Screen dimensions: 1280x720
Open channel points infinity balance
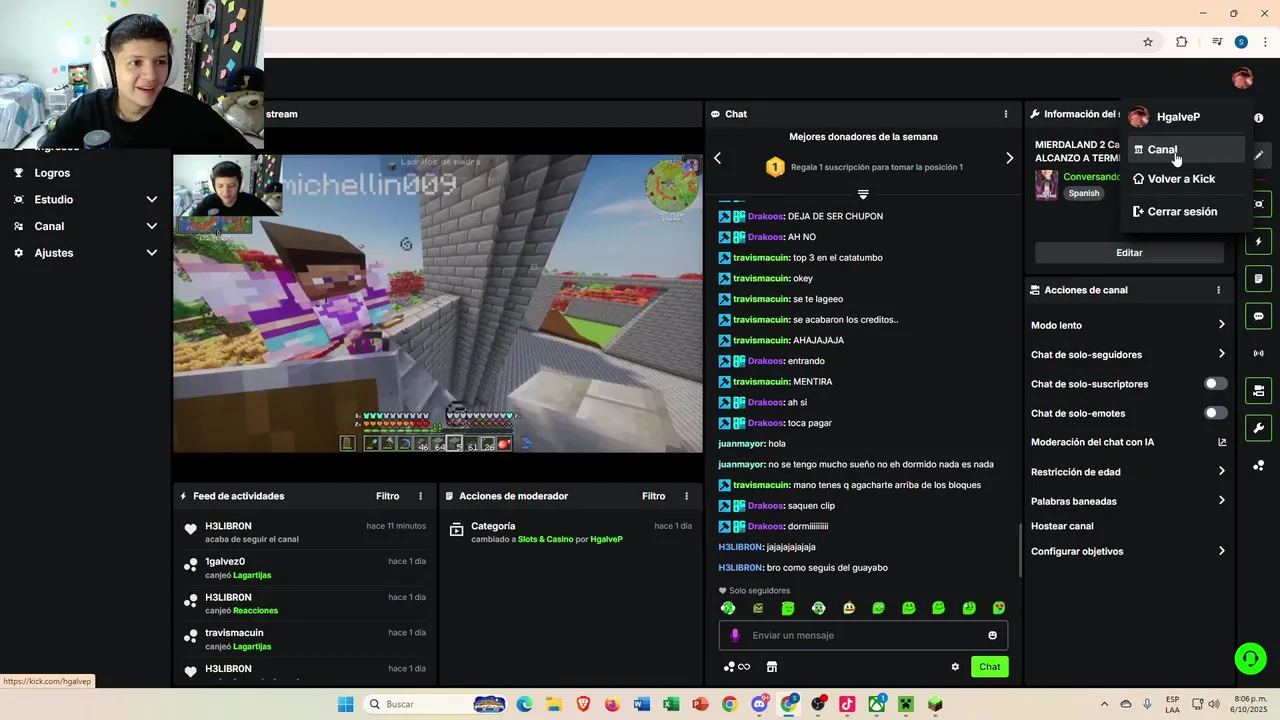click(x=737, y=667)
